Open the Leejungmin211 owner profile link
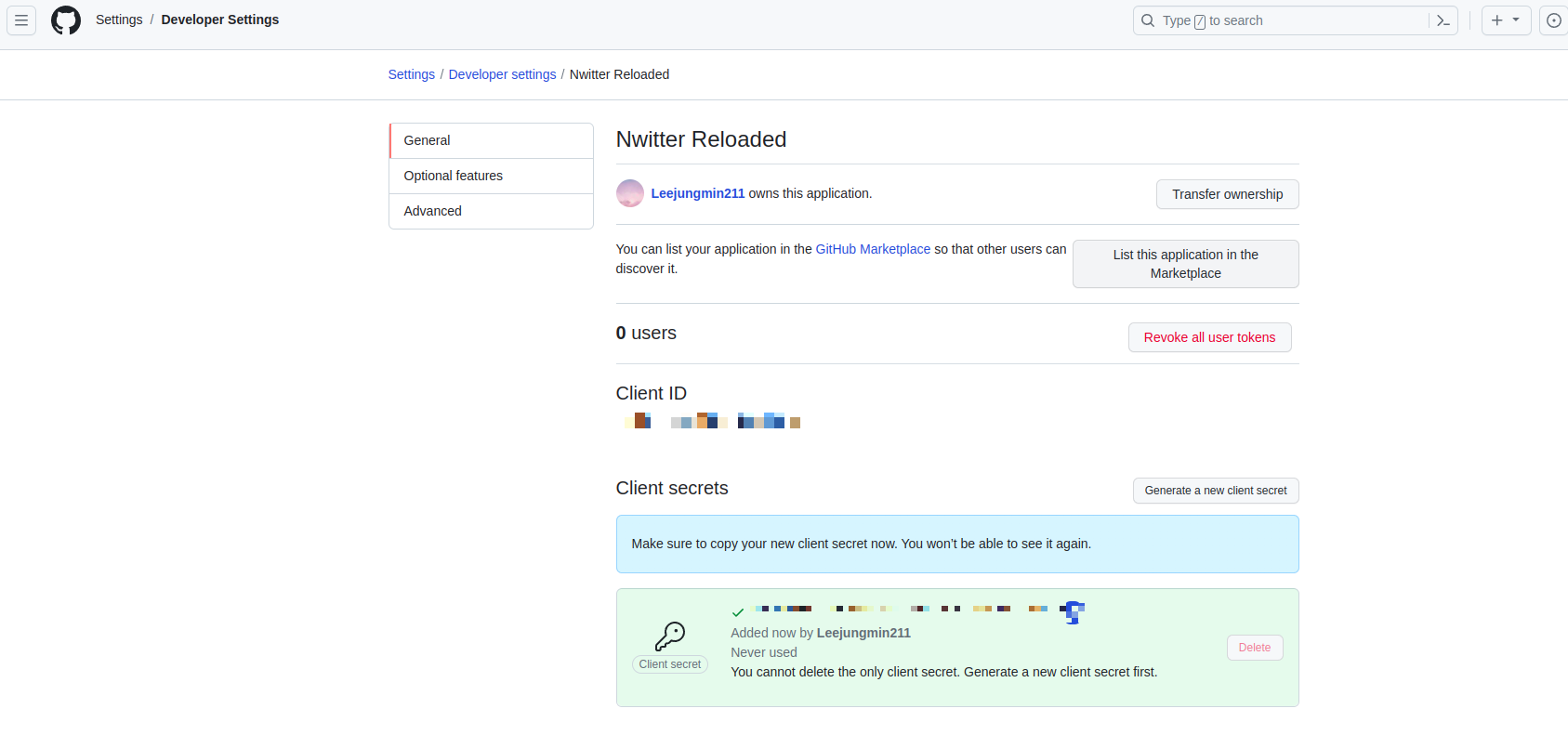Viewport: 1568px width, 748px height. (x=698, y=193)
